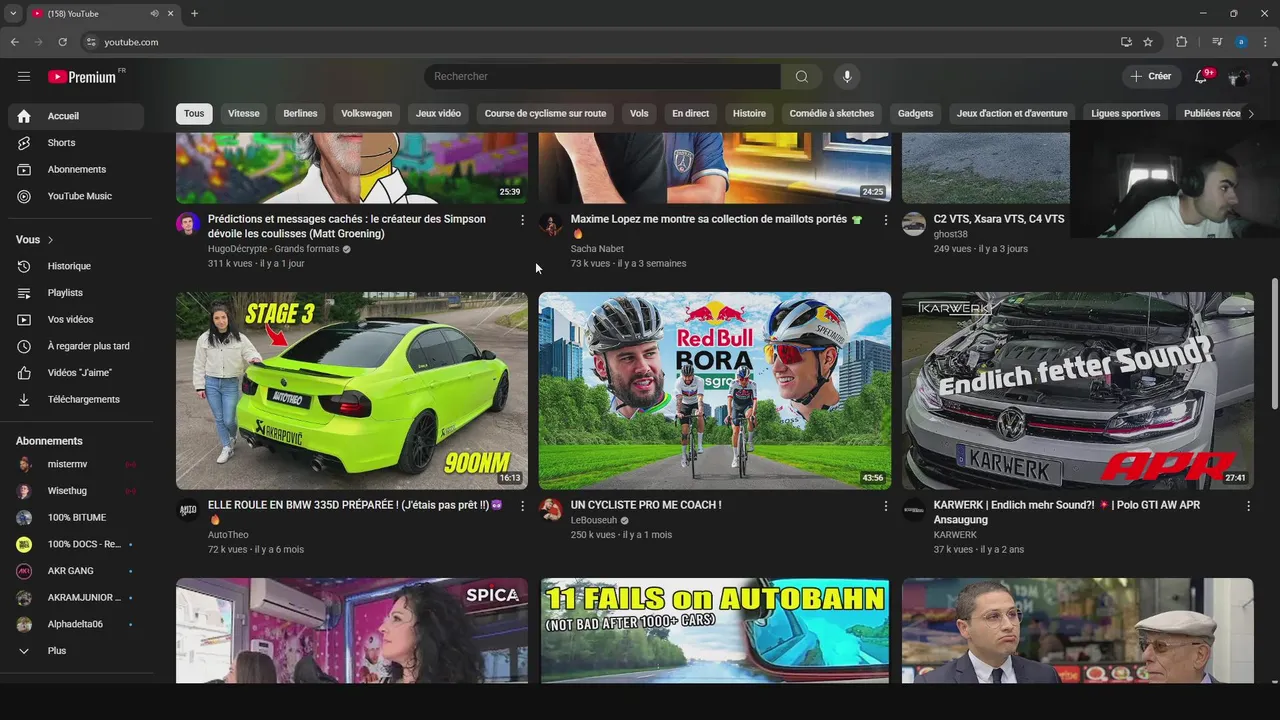Open YouTube Music in the sidebar
Screen dimensions: 1280x720
76,197
